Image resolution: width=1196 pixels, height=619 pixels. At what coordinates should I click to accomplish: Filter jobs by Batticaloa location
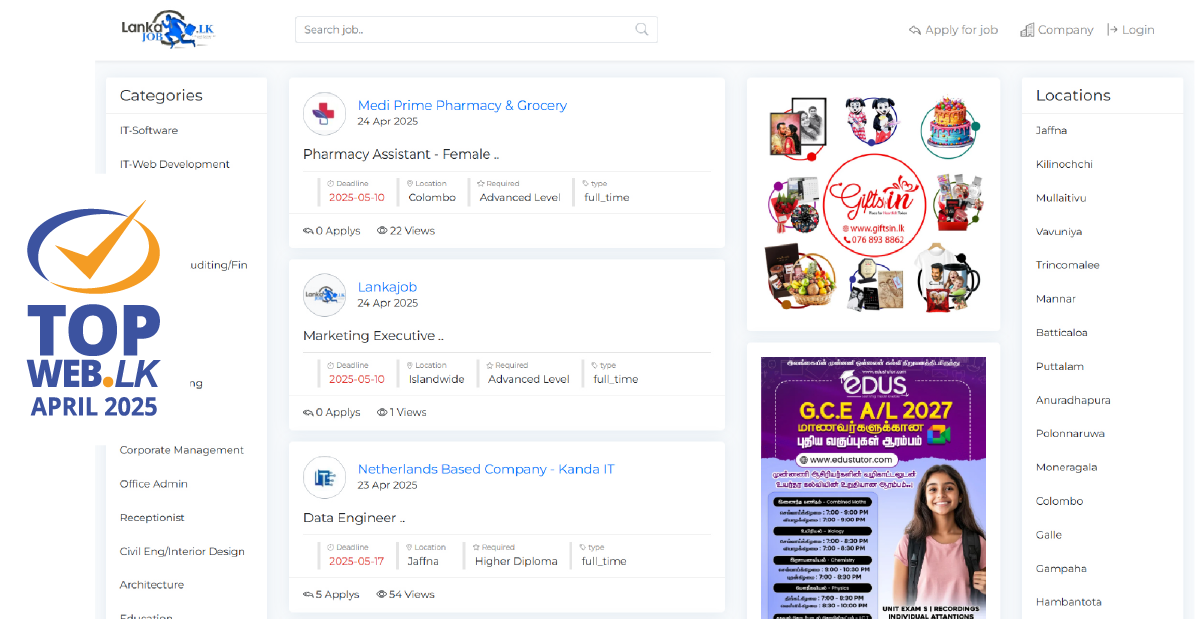1062,332
